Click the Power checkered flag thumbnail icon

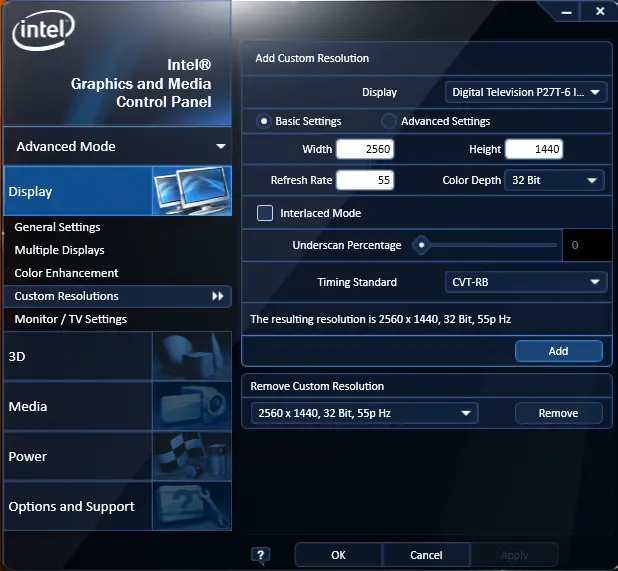click(192, 456)
